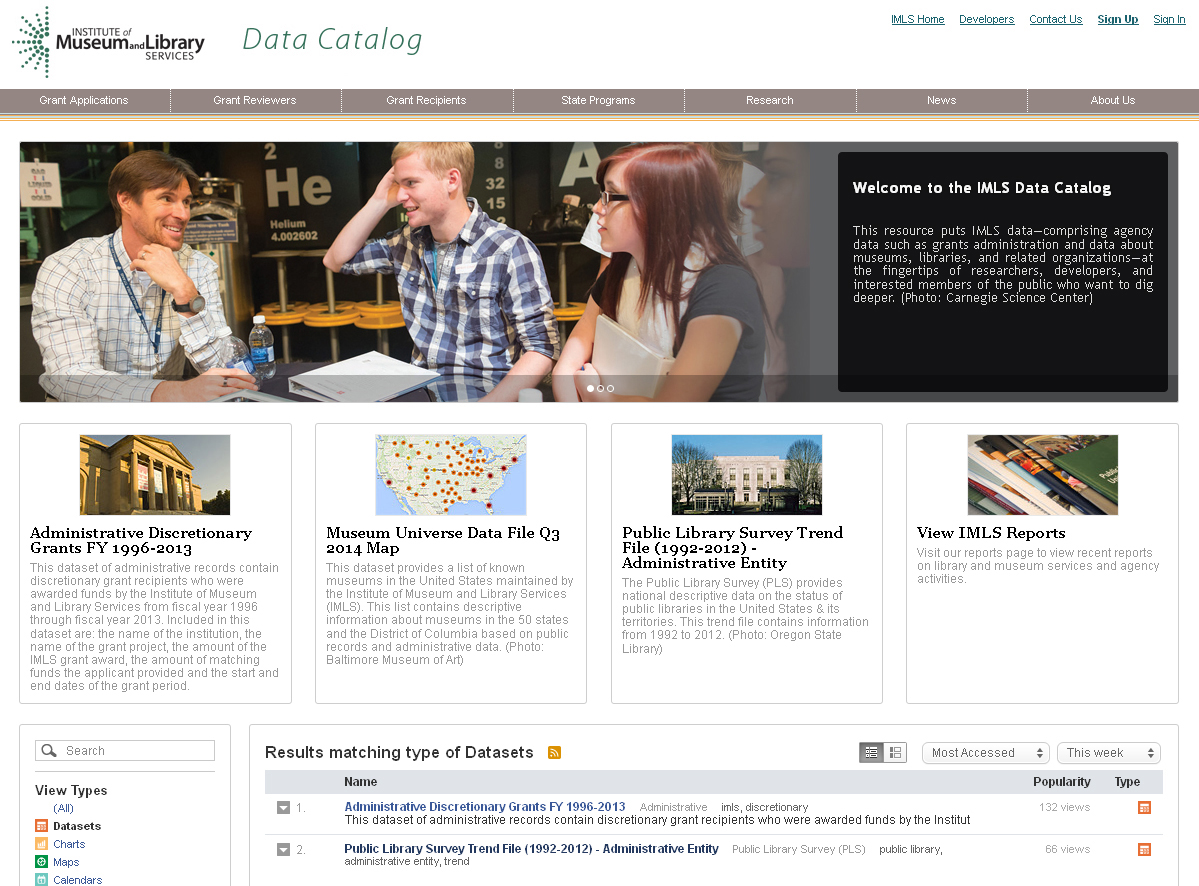
Task: Sort by the Type column header
Action: coord(1127,781)
